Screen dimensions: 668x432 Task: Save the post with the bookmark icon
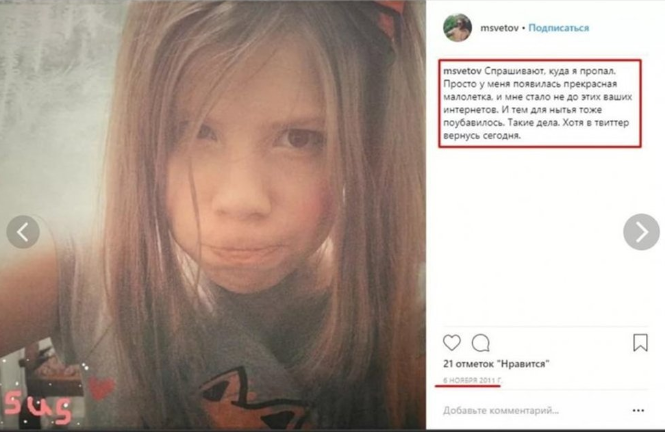pyautogui.click(x=640, y=343)
